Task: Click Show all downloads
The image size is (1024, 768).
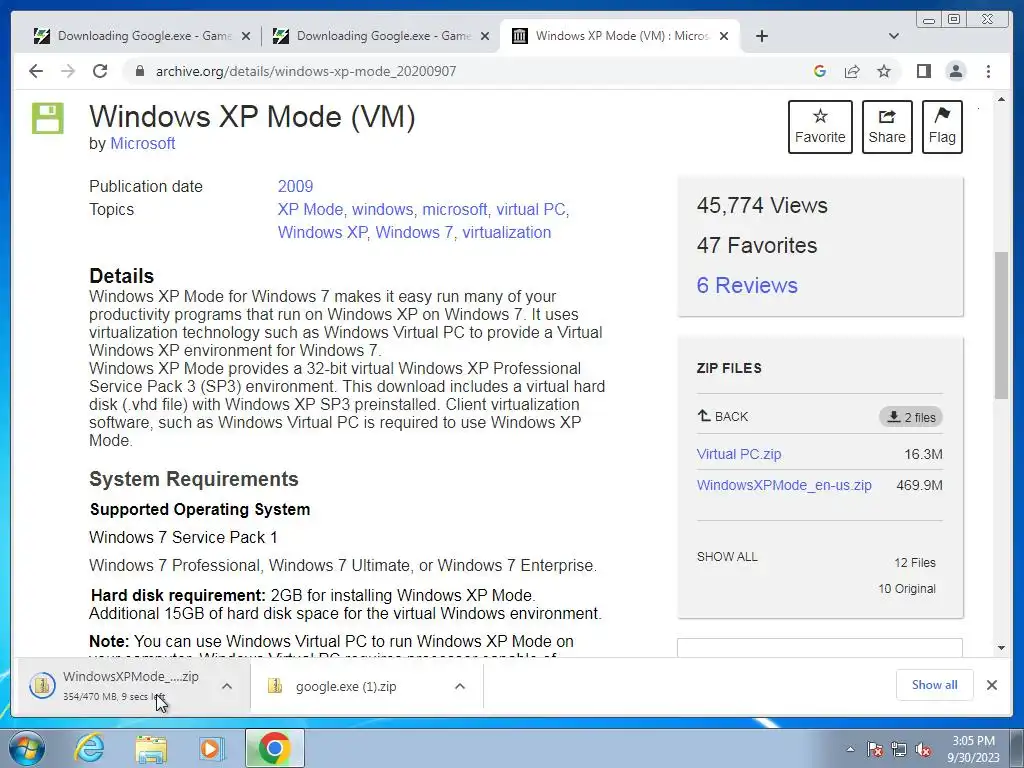Action: [x=935, y=685]
